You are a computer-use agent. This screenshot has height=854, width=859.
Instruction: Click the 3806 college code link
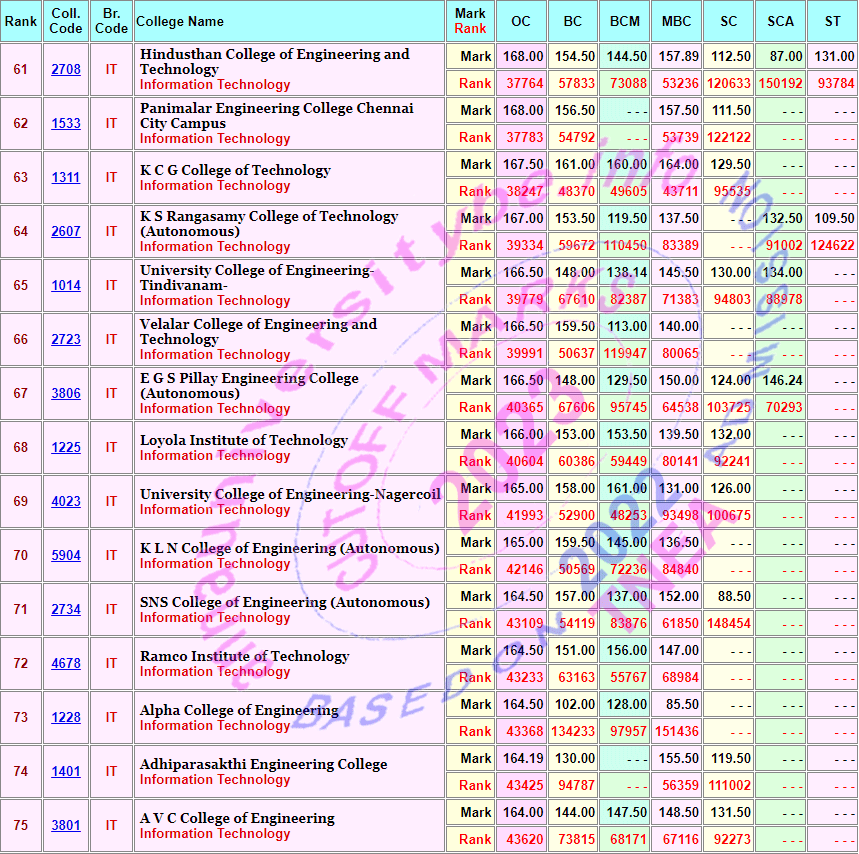(x=66, y=394)
